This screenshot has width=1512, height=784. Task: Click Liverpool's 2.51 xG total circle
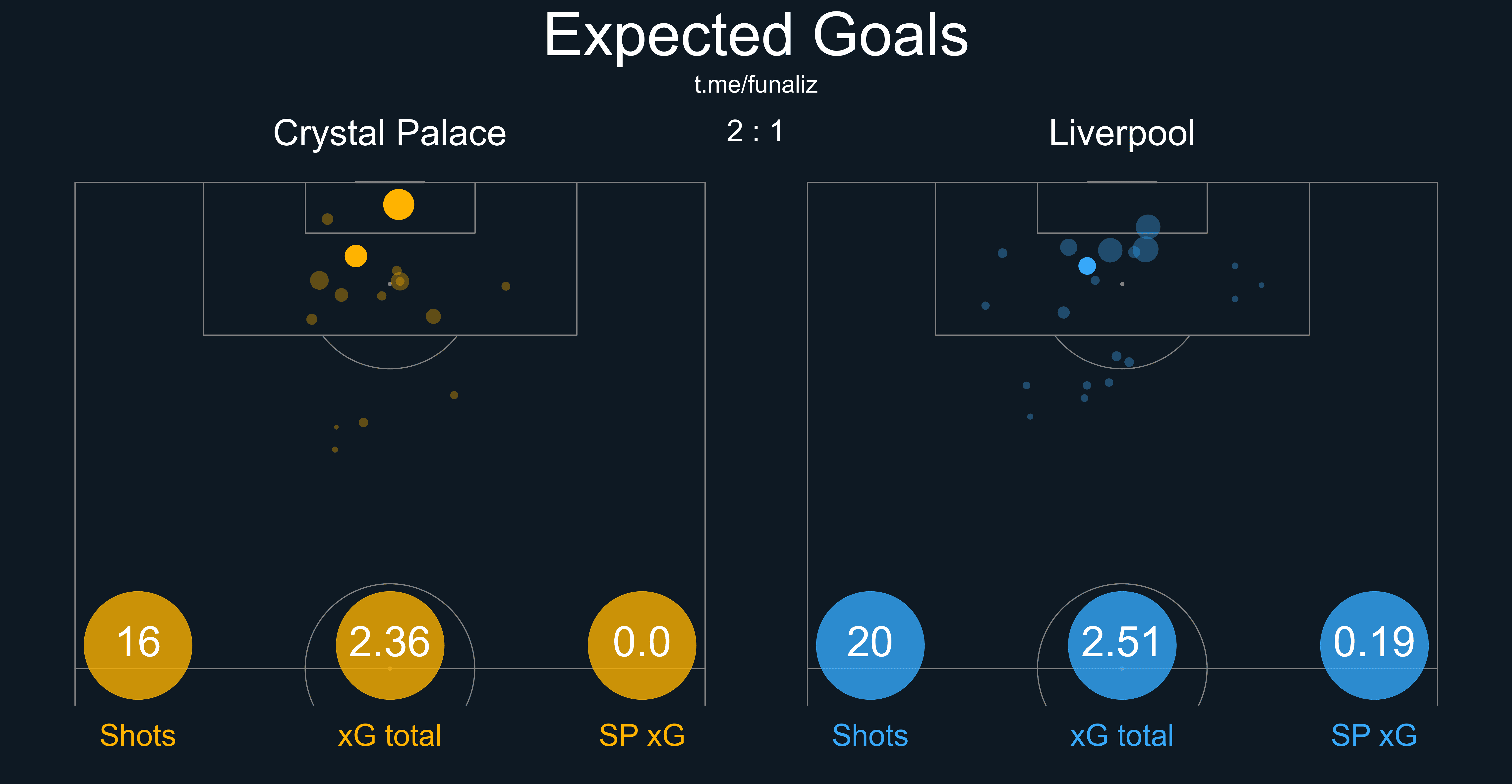[1122, 645]
